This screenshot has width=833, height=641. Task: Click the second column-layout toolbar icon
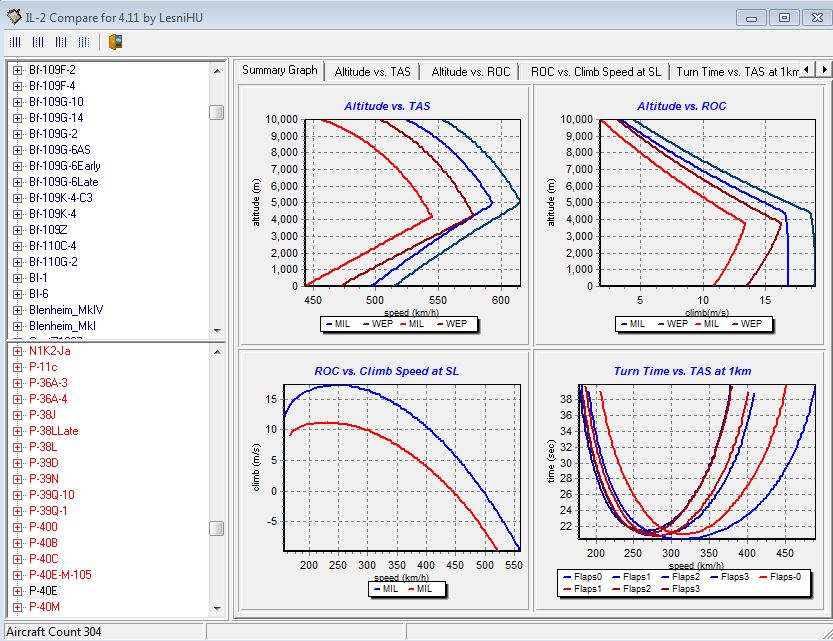click(x=38, y=42)
